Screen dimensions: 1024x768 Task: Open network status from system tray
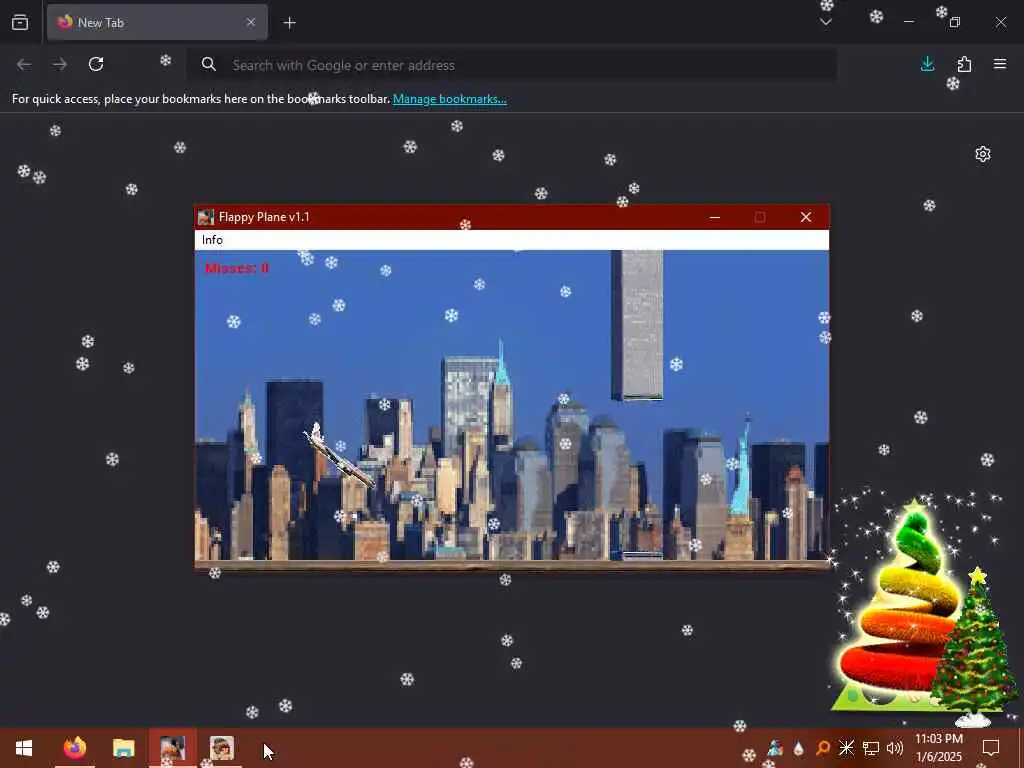coord(871,748)
